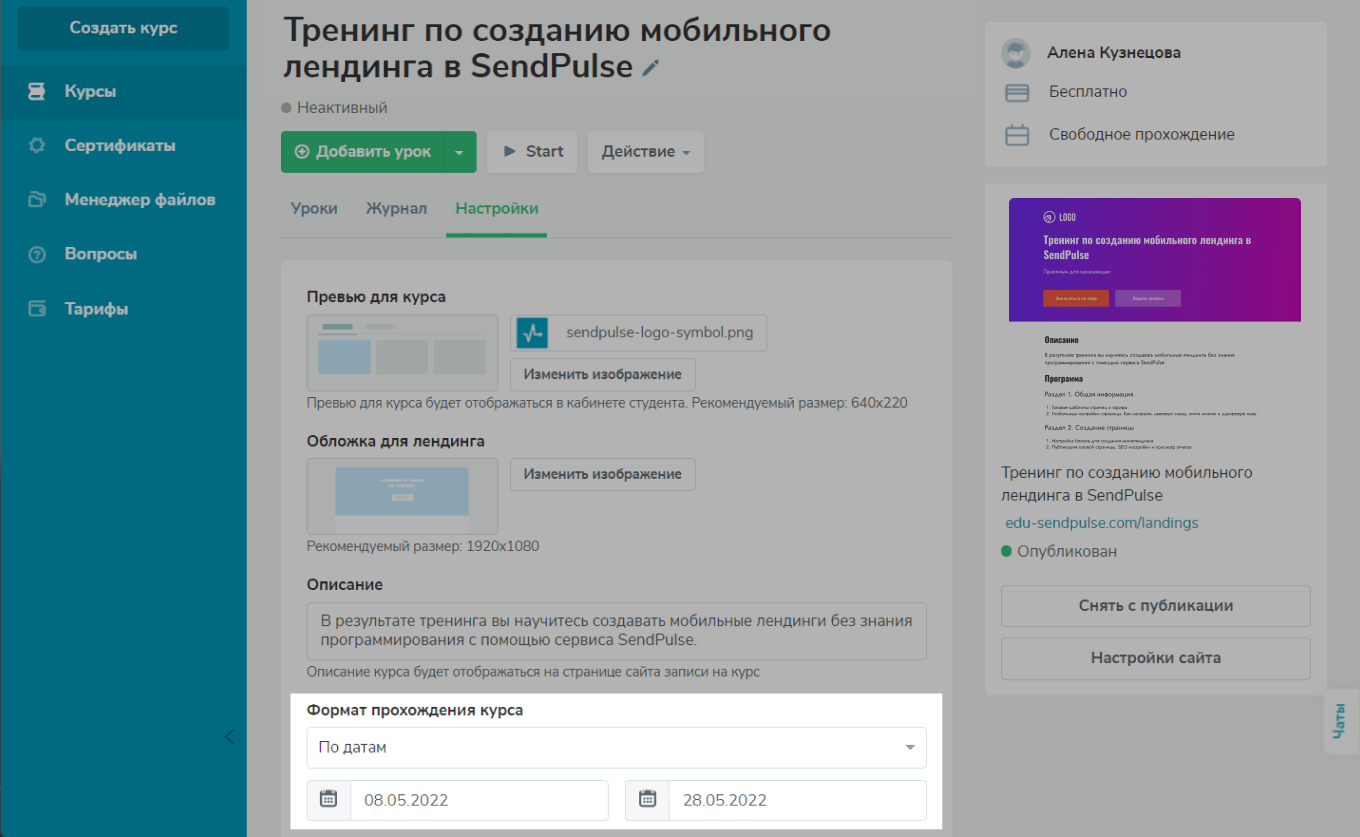Click the Создать курс button
The width and height of the screenshot is (1360, 837).
click(123, 28)
